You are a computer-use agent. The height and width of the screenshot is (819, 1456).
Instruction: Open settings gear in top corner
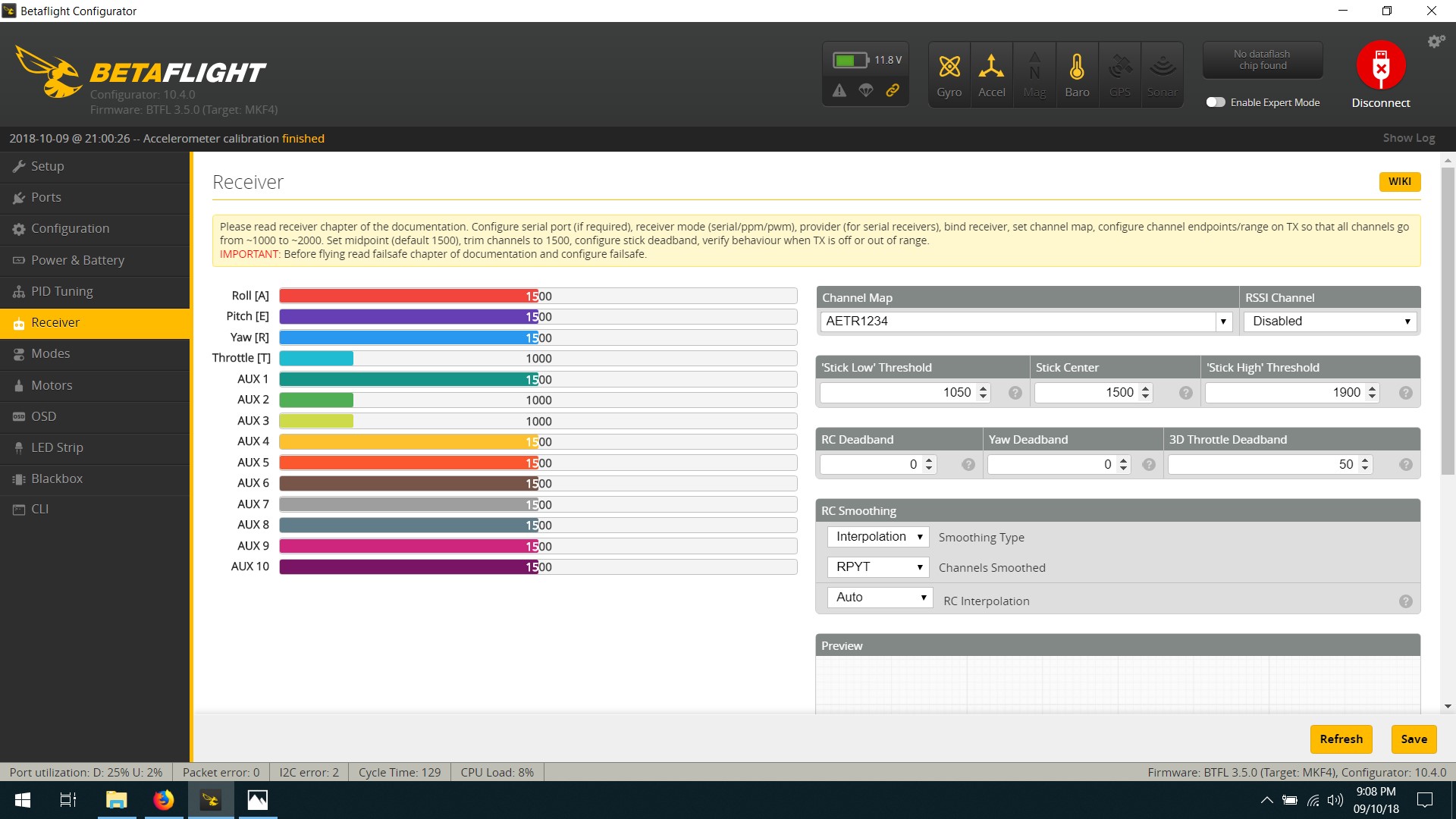1436,42
